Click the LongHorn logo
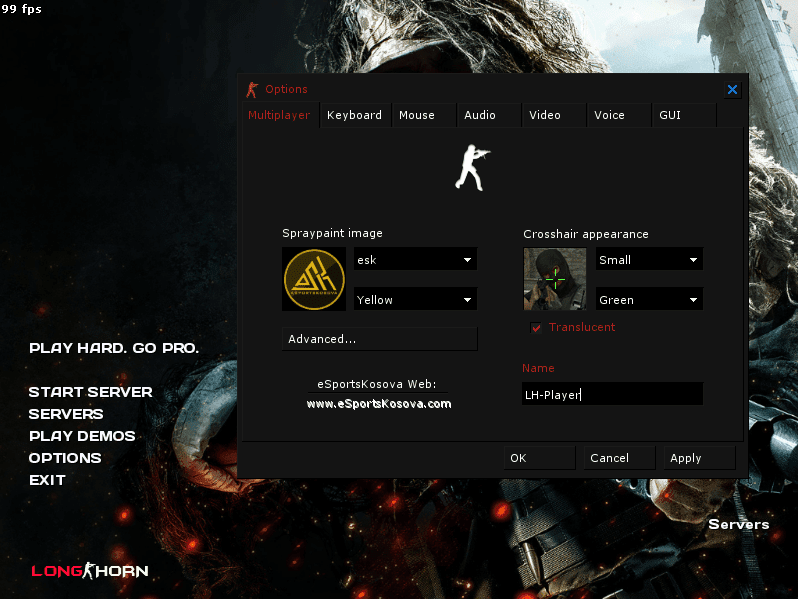This screenshot has width=798, height=599. (90, 571)
